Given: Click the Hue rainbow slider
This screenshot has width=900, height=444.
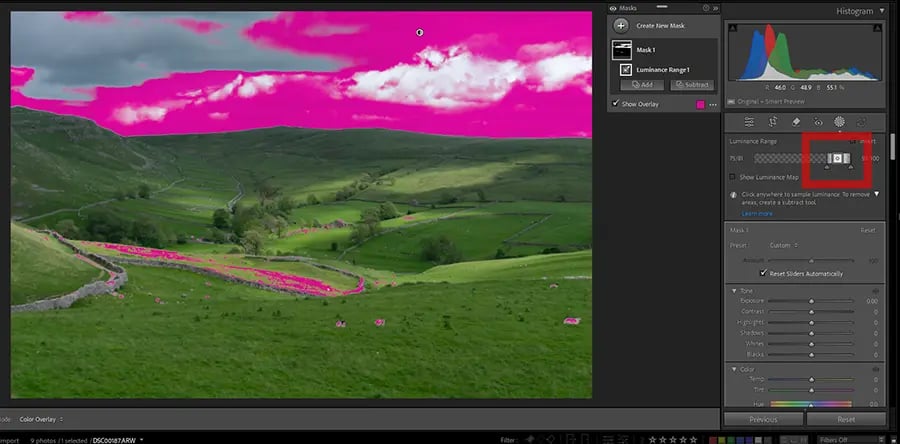Looking at the screenshot, I should point(811,404).
